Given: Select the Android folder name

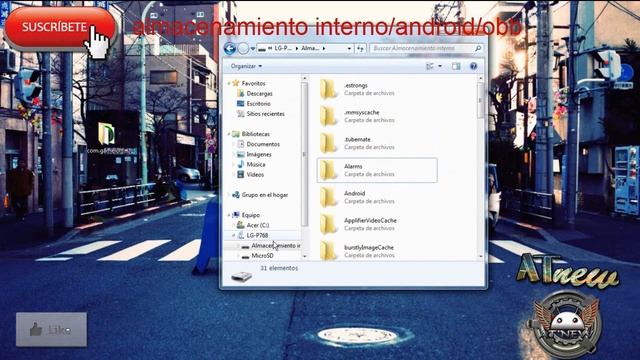Looking at the screenshot, I should [355, 193].
